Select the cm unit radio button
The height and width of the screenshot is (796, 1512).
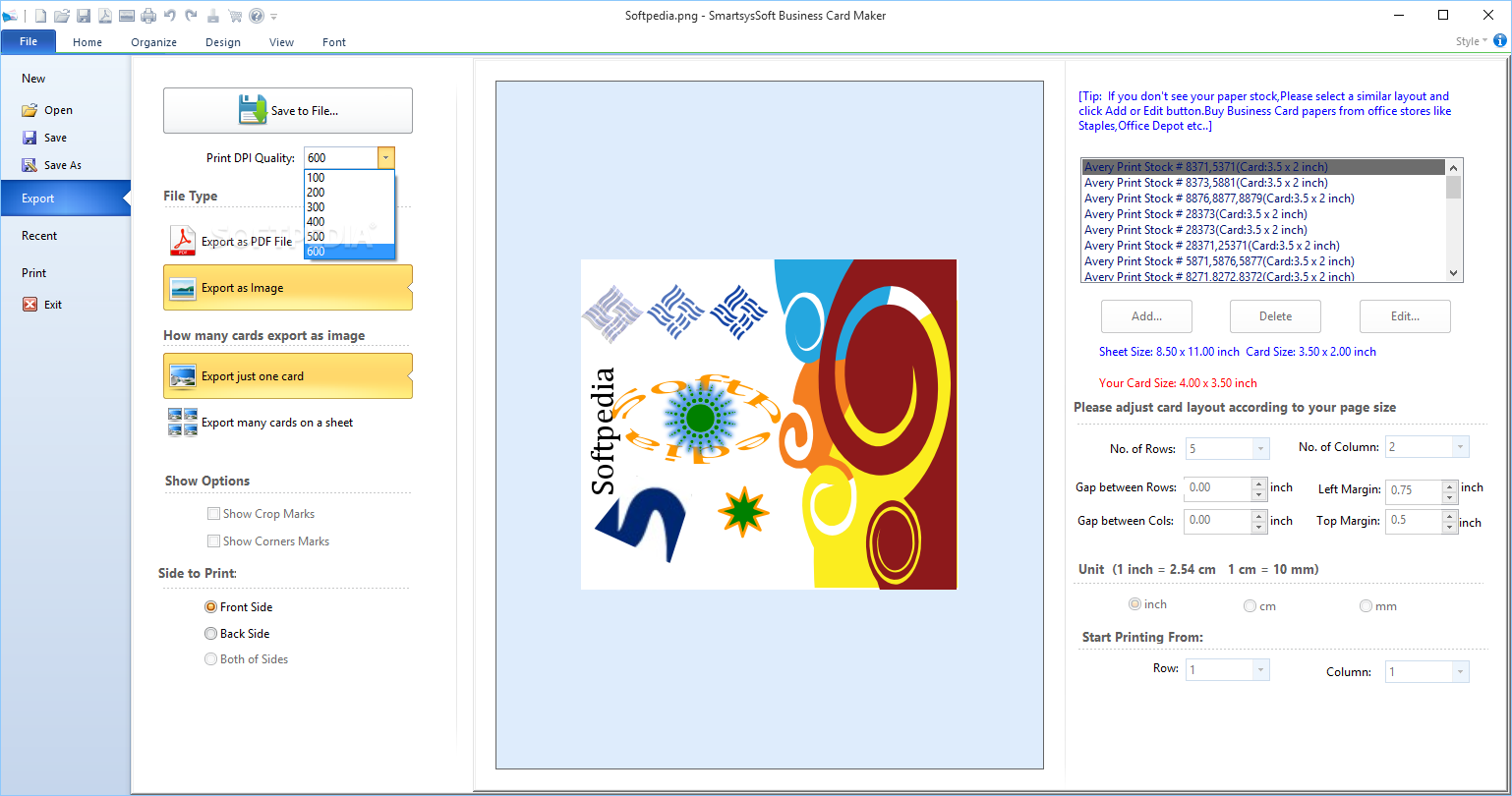pos(1250,606)
